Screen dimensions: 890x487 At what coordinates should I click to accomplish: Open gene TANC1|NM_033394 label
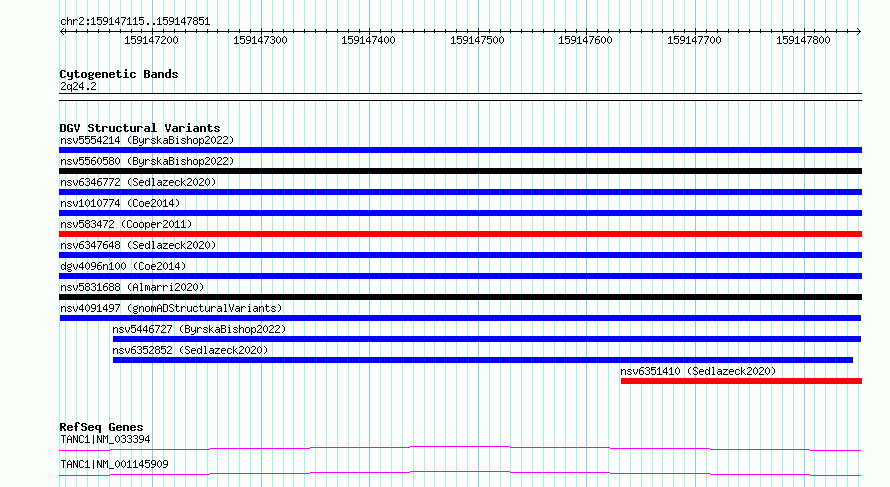pos(105,439)
